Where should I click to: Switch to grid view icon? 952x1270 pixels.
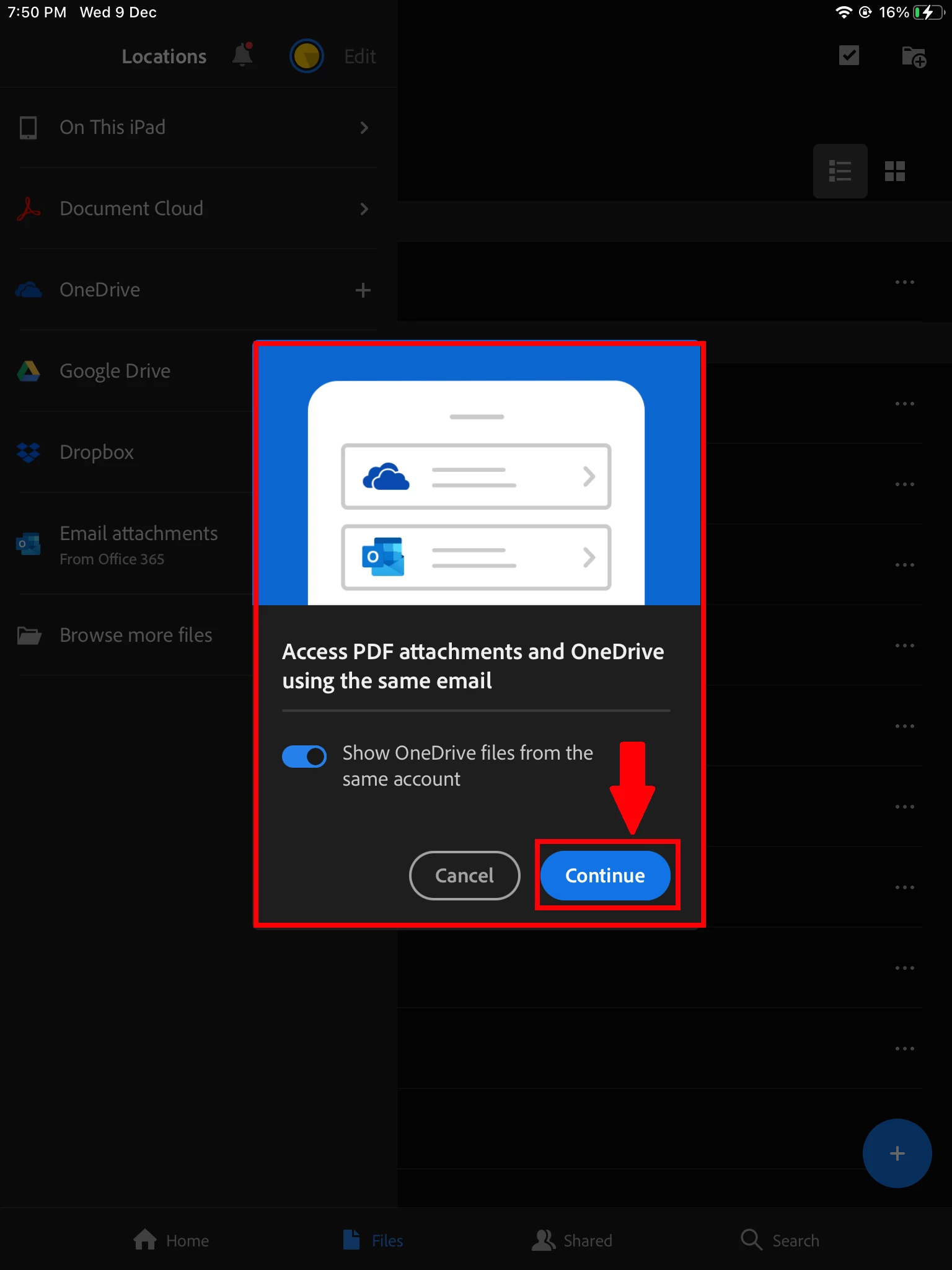point(895,171)
